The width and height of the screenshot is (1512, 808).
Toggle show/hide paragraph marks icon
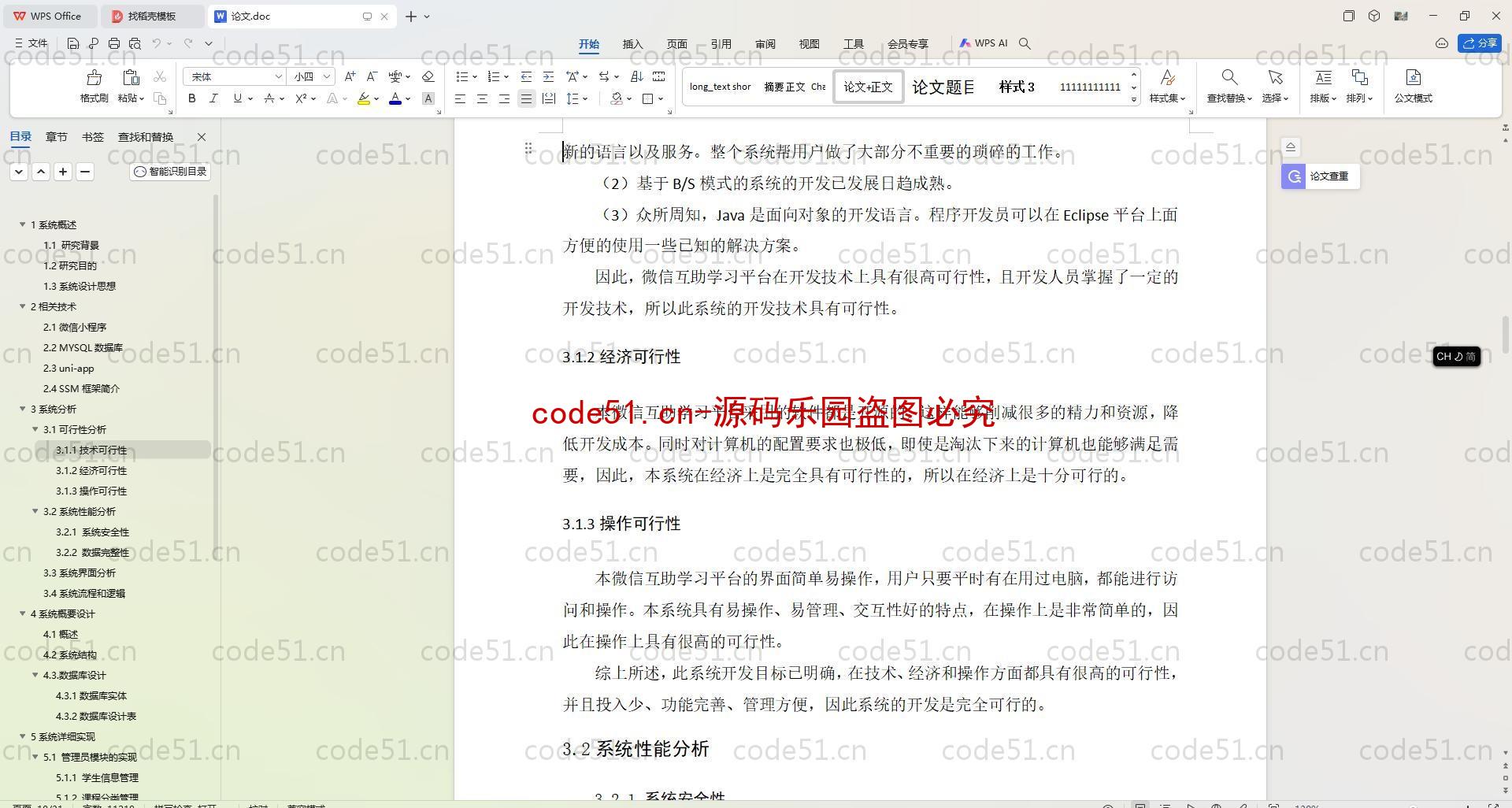(x=659, y=76)
